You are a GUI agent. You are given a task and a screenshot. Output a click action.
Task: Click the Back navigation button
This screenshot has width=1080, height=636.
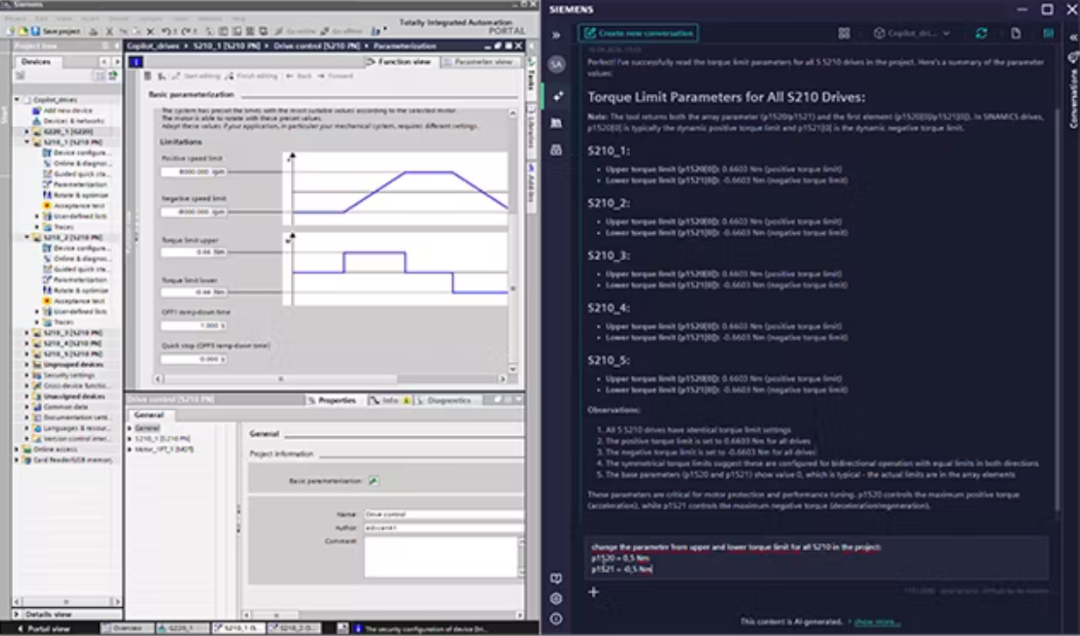pos(299,76)
